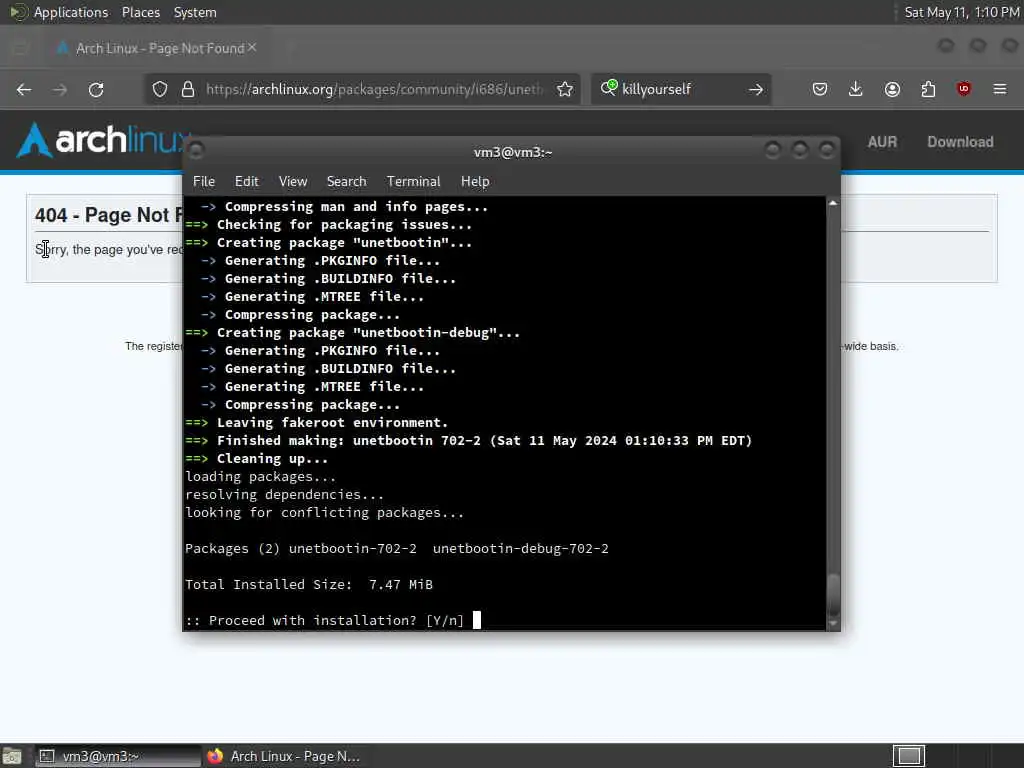Open the extensions puzzle icon
1024x768 pixels.
928,89
